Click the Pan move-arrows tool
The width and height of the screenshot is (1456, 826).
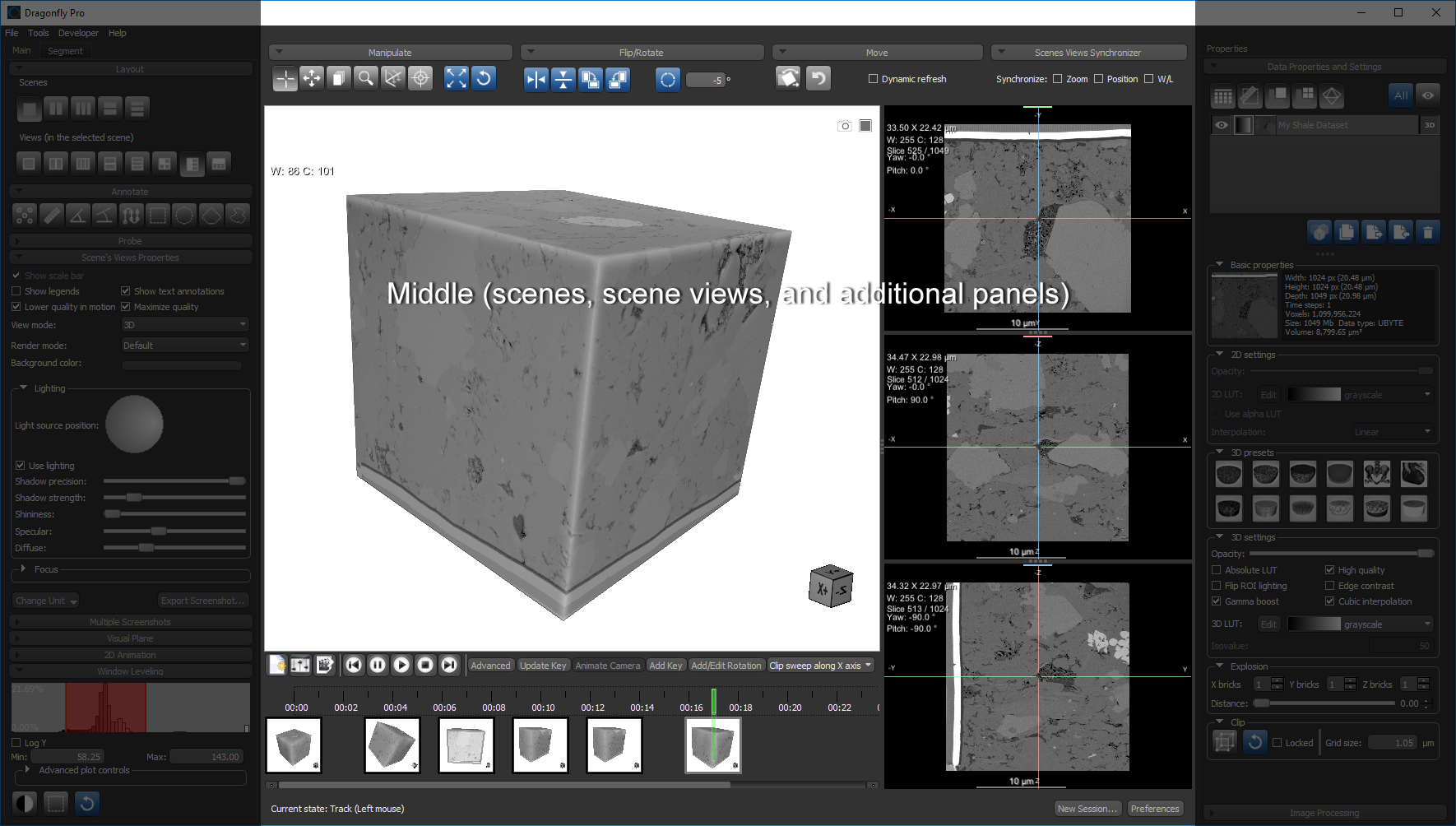(312, 78)
